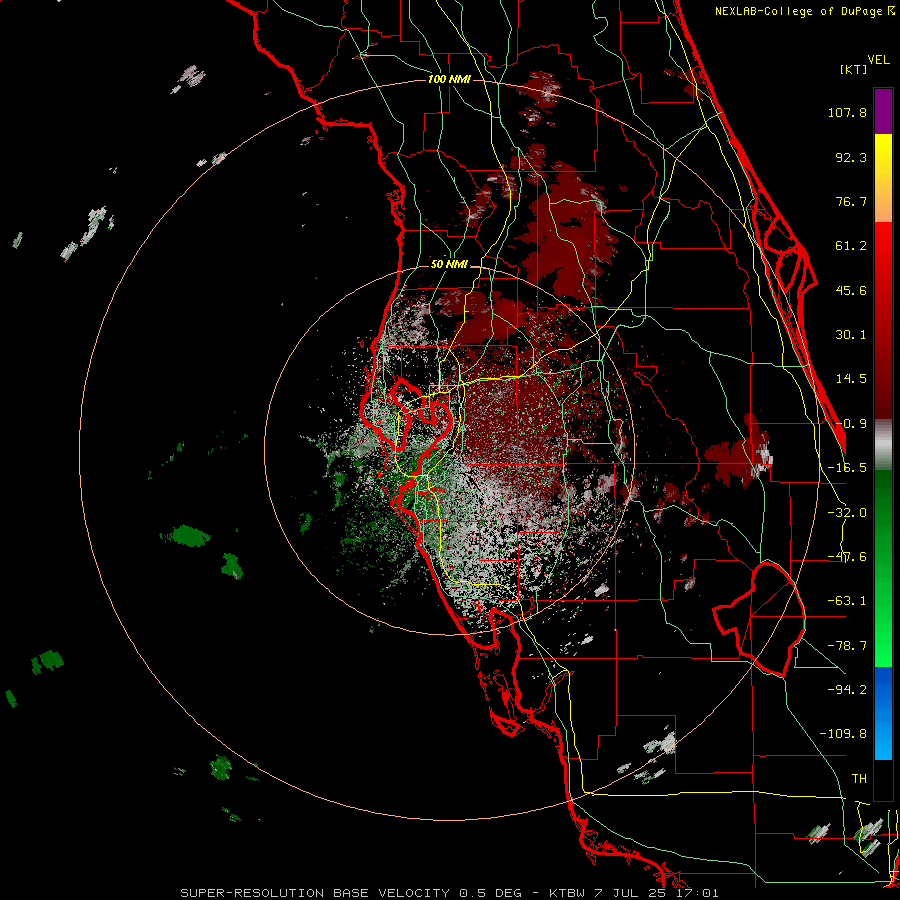Screen dimensions: 900x900
Task: Select the 92.3 velocity scale value
Action: [851, 157]
